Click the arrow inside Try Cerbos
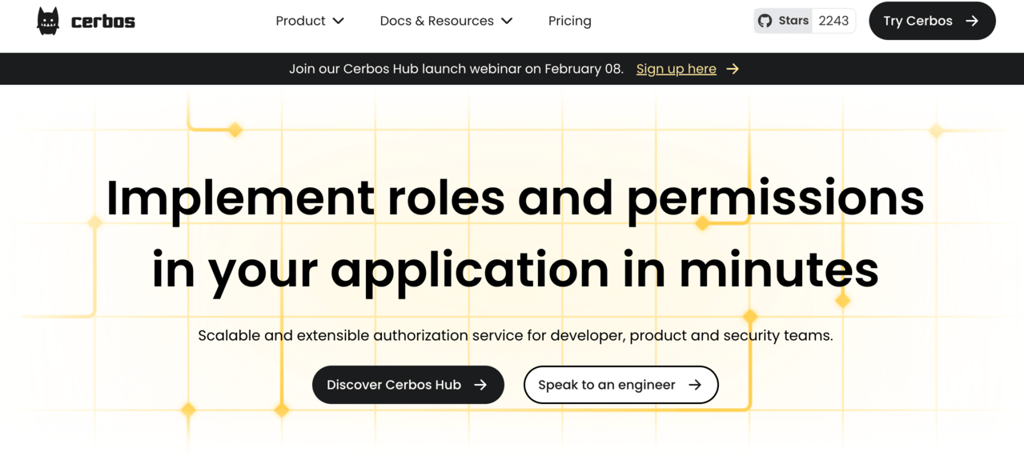The height and width of the screenshot is (456, 1024). [x=972, y=21]
